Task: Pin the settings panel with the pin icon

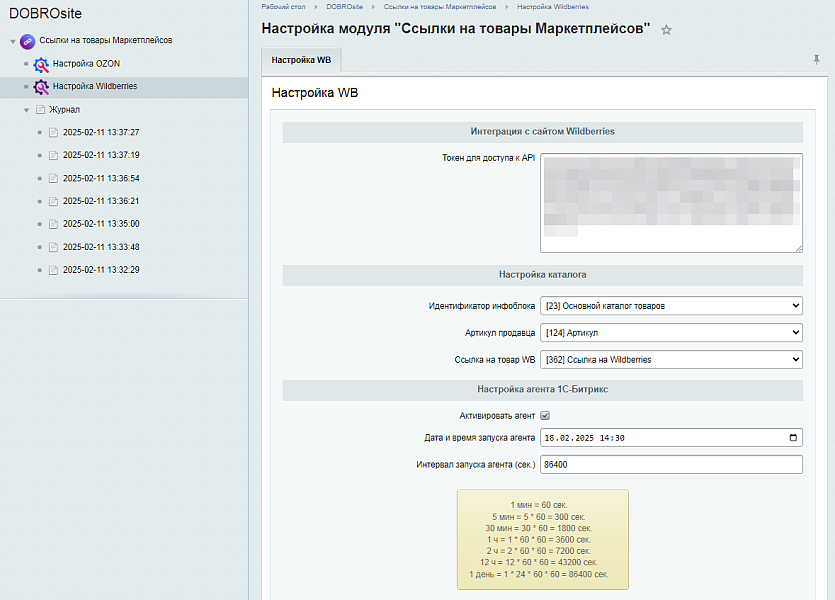Action: pyautogui.click(x=817, y=60)
